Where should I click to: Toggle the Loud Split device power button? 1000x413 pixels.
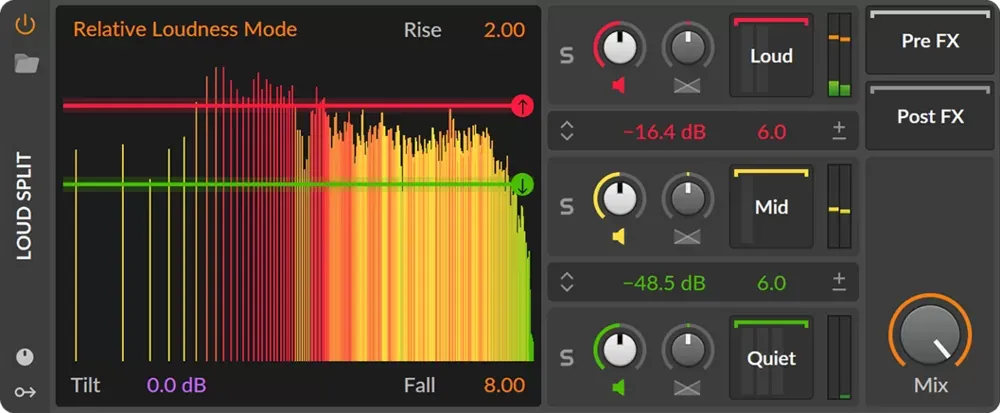point(26,25)
